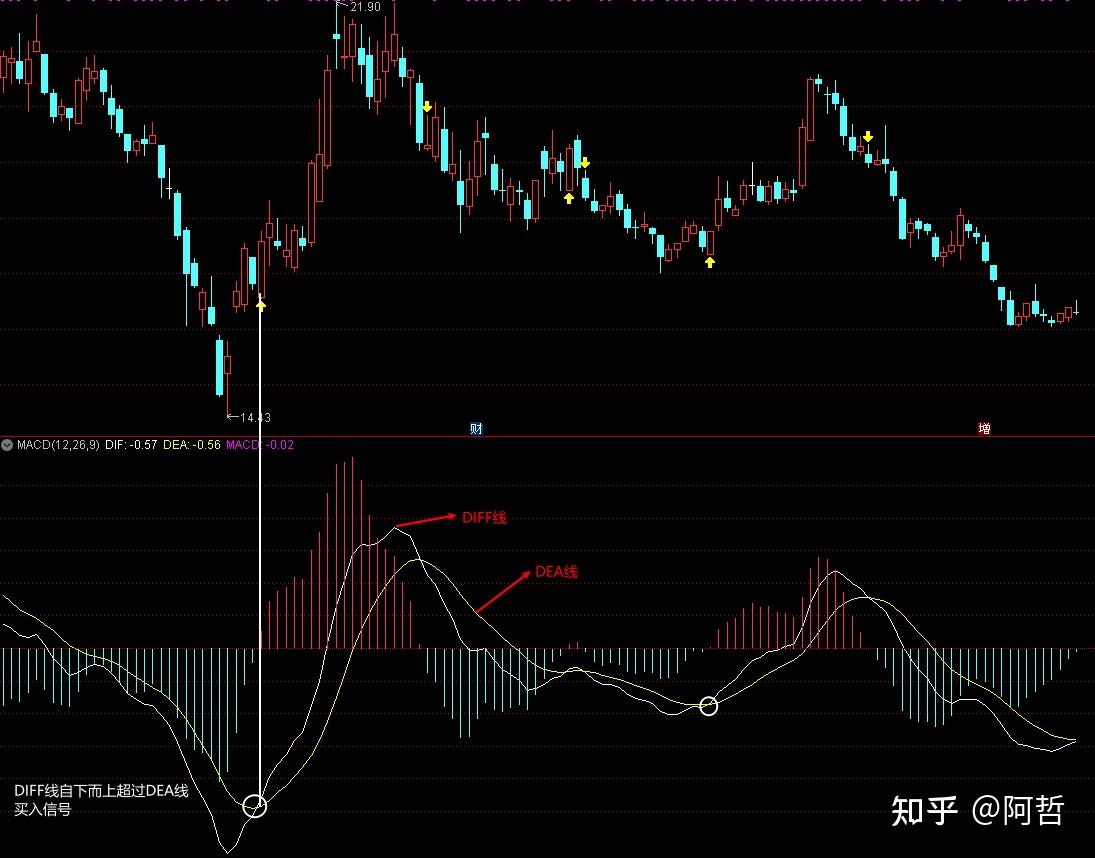Viewport: 1095px width, 858px height.
Task: Select the MACD: -0.02 value label
Action: coord(249,446)
